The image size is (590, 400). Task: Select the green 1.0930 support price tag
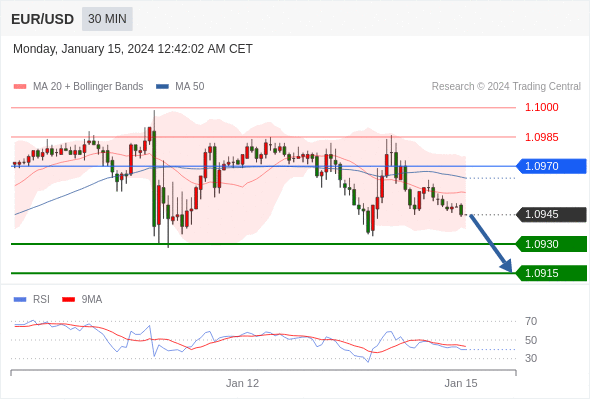tap(551, 244)
